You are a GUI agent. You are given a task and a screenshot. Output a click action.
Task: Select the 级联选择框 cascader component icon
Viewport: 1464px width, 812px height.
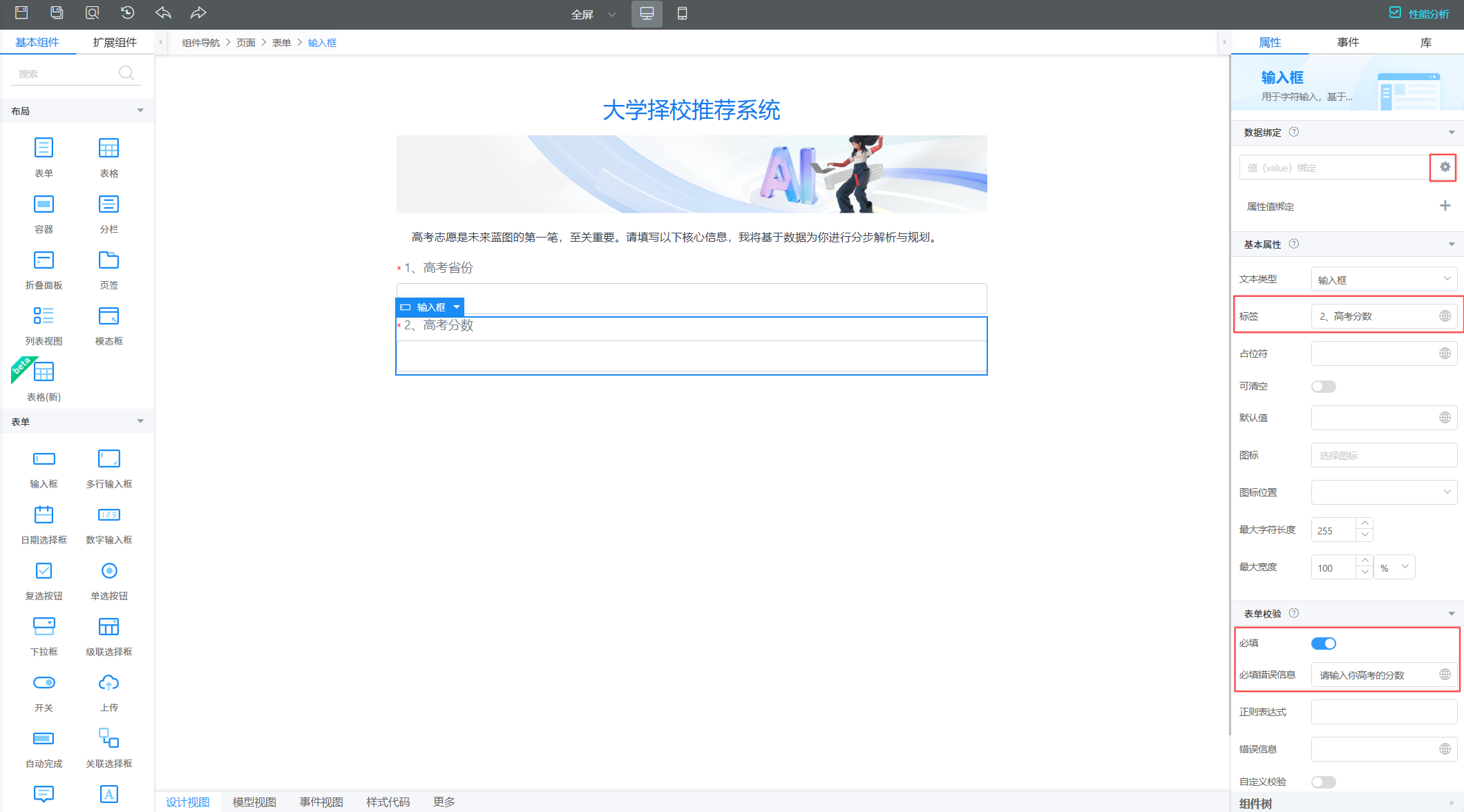click(108, 627)
